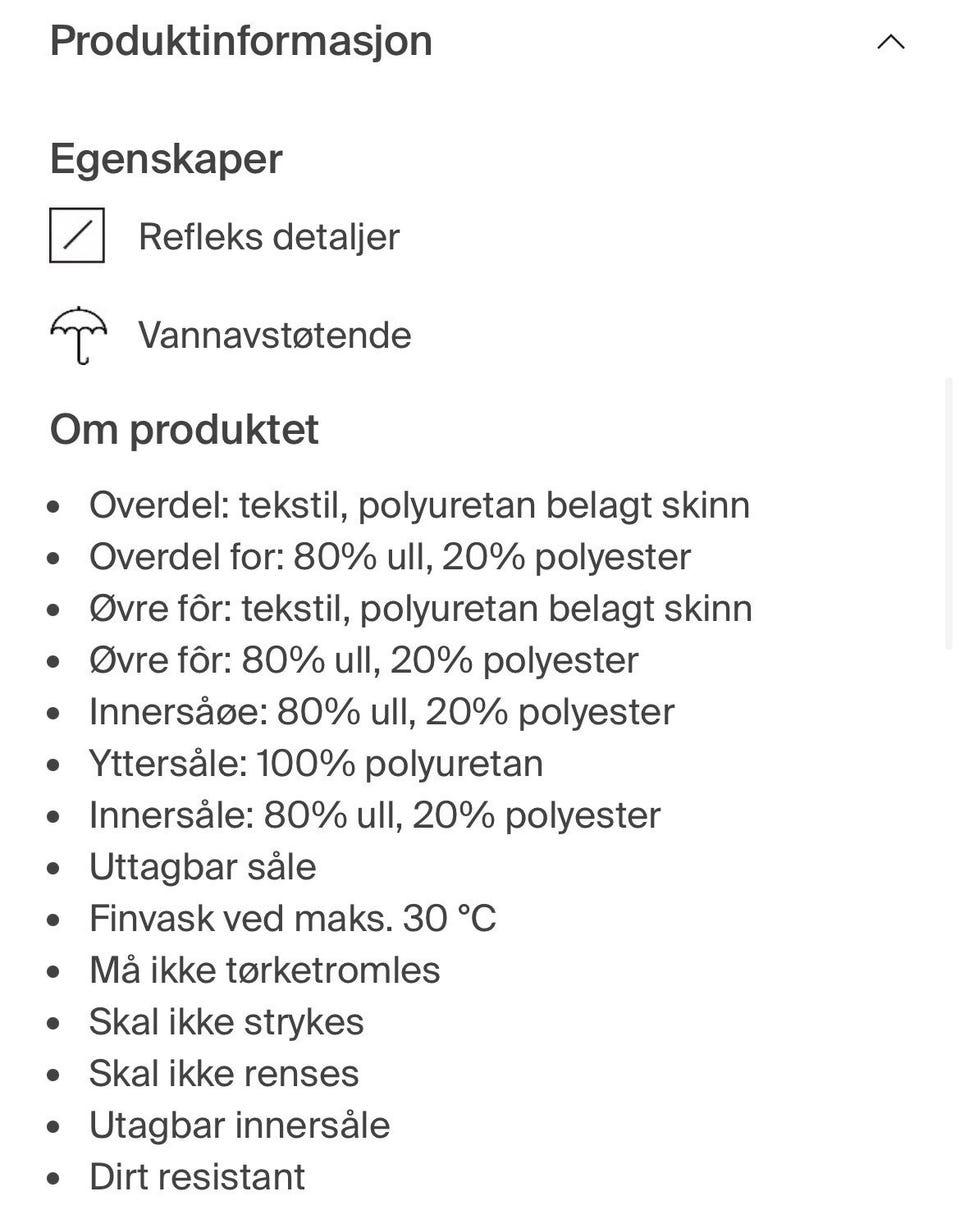Click the Om produktet heading
Image resolution: width=960 pixels, height=1219 pixels.
(x=184, y=430)
